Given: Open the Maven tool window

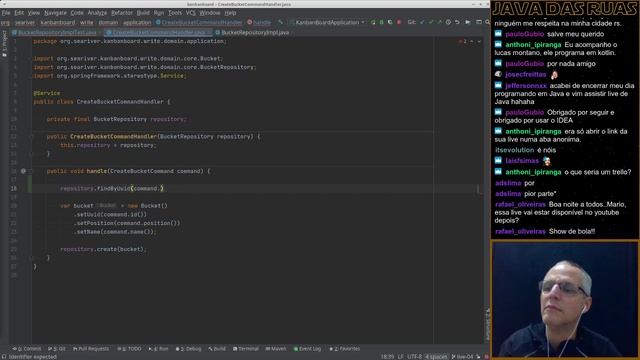Looking at the screenshot, I should 276,349.
